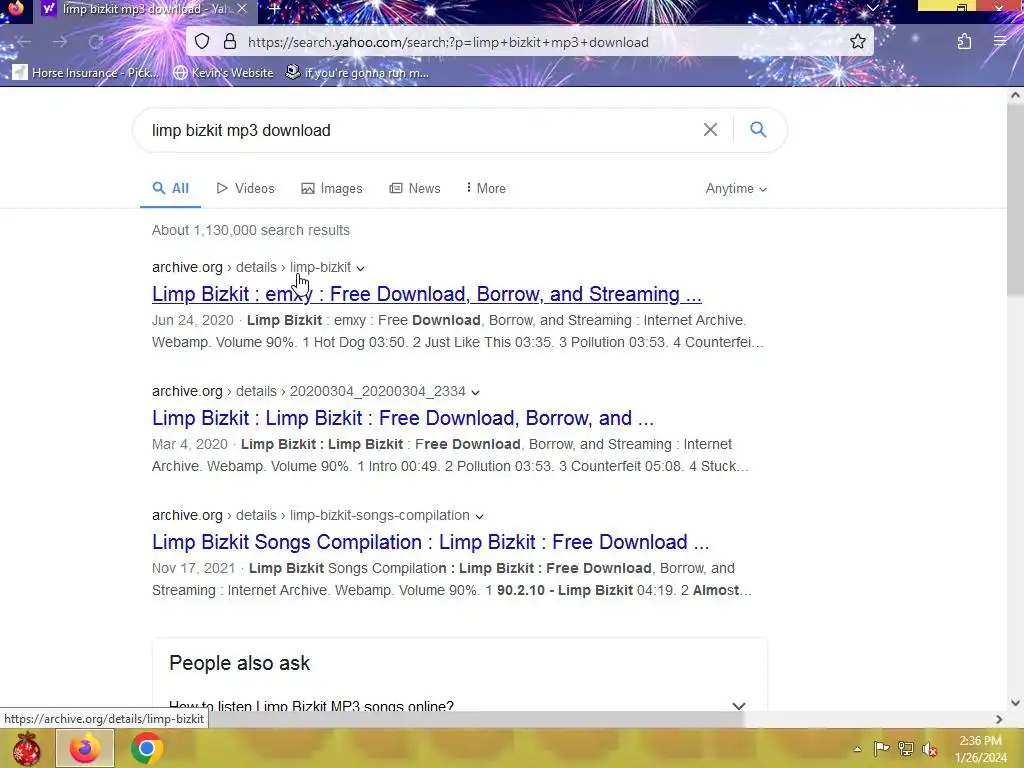This screenshot has height=768, width=1024.
Task: Open the Anytime time filter dropdown
Action: (736, 188)
